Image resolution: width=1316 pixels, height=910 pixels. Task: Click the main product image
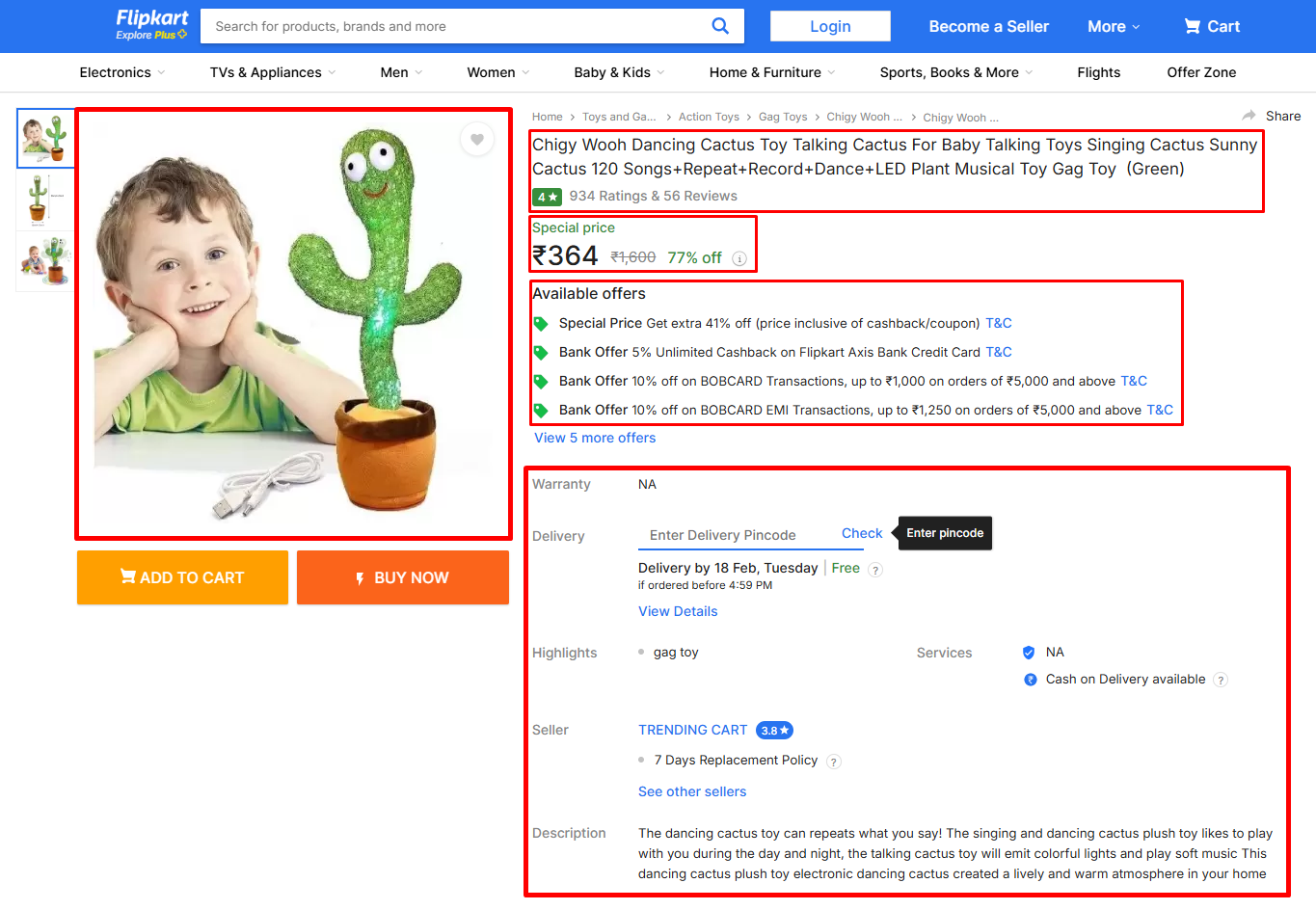coord(293,324)
